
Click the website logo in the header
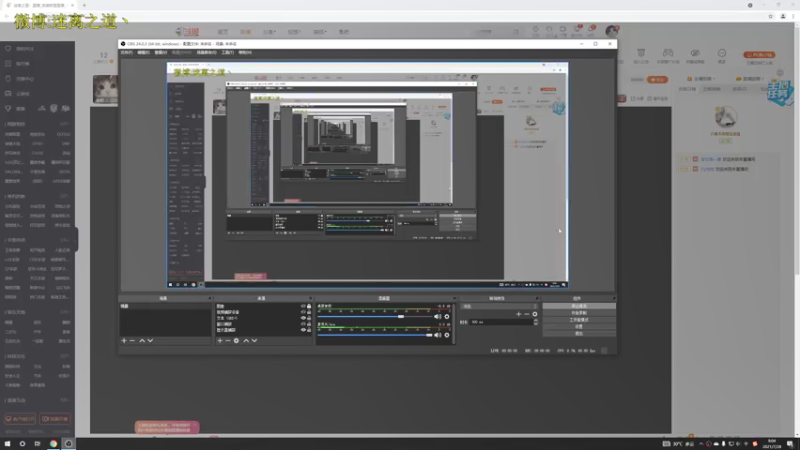coord(188,32)
